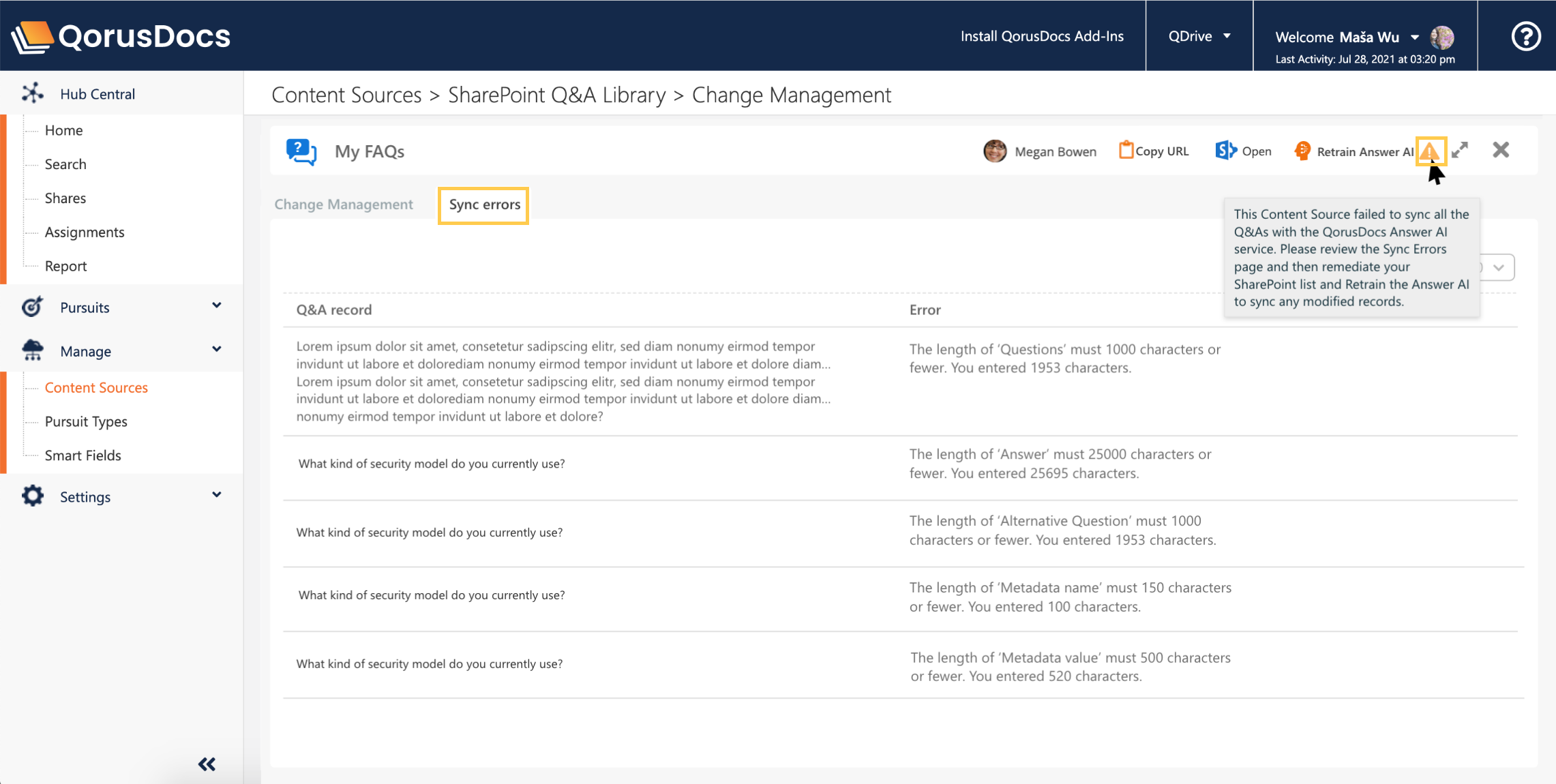
Task: Click Install QorusDocs Add-Ins link
Action: (1042, 36)
